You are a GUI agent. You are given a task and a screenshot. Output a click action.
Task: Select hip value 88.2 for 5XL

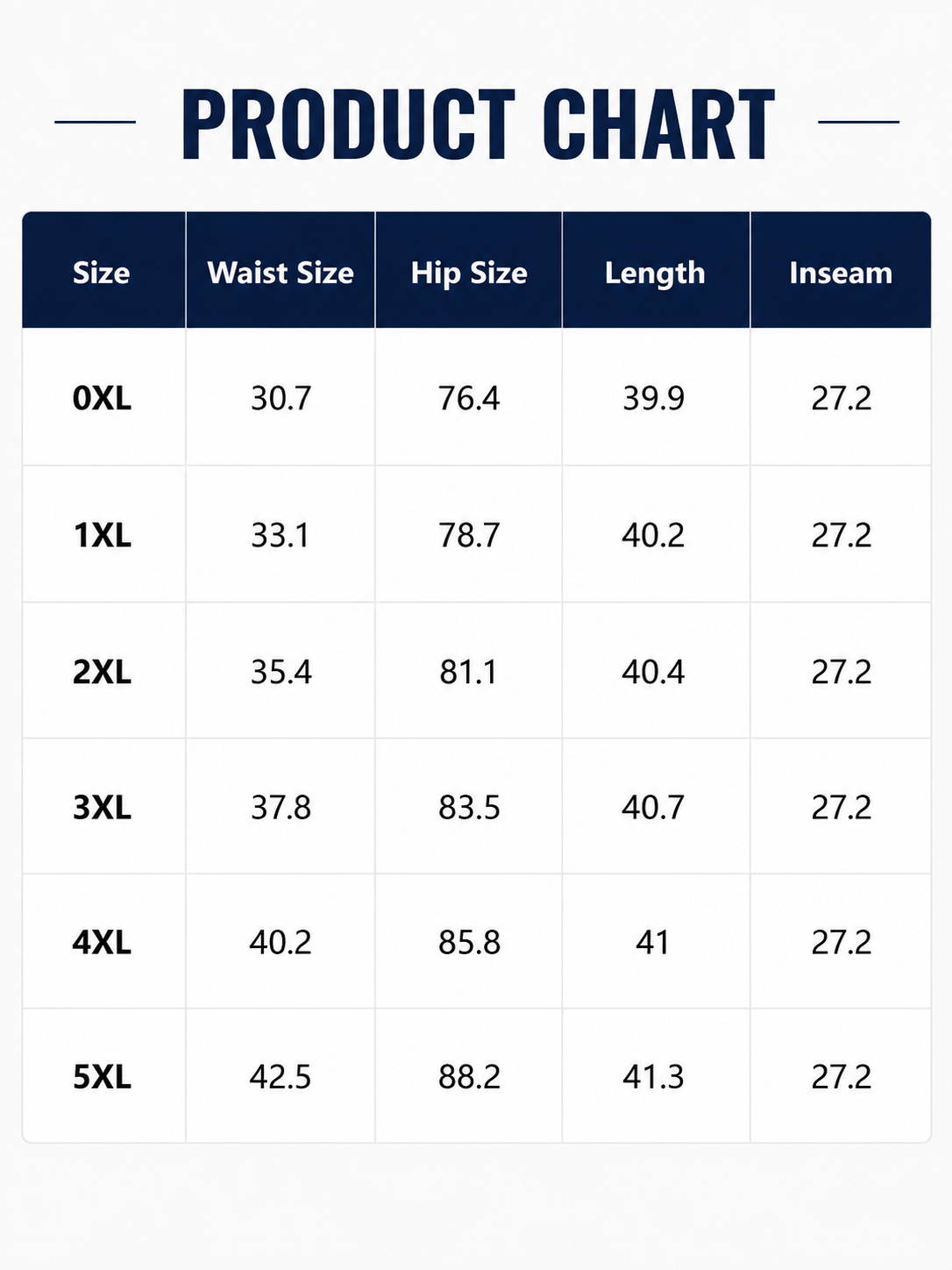tap(469, 1076)
